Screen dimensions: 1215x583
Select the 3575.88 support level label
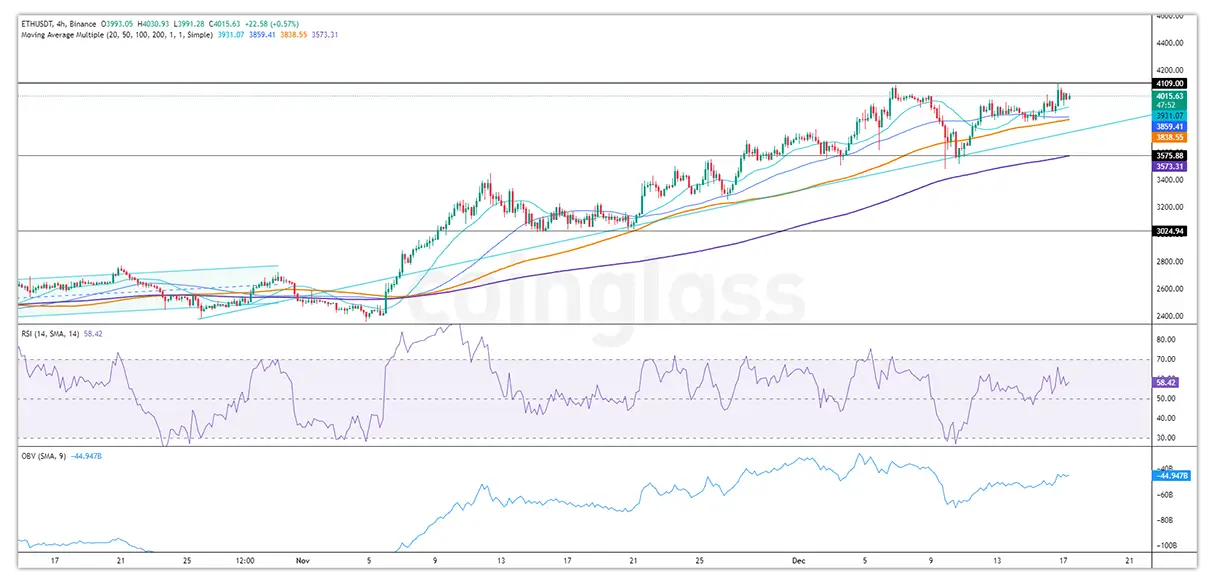1168,155
